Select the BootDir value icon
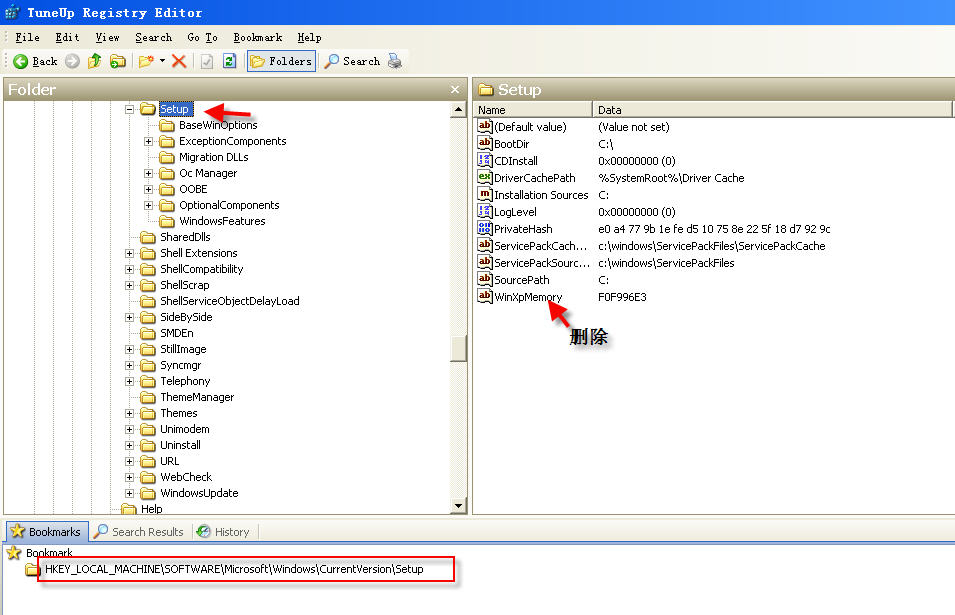Image resolution: width=955 pixels, height=615 pixels. (485, 143)
